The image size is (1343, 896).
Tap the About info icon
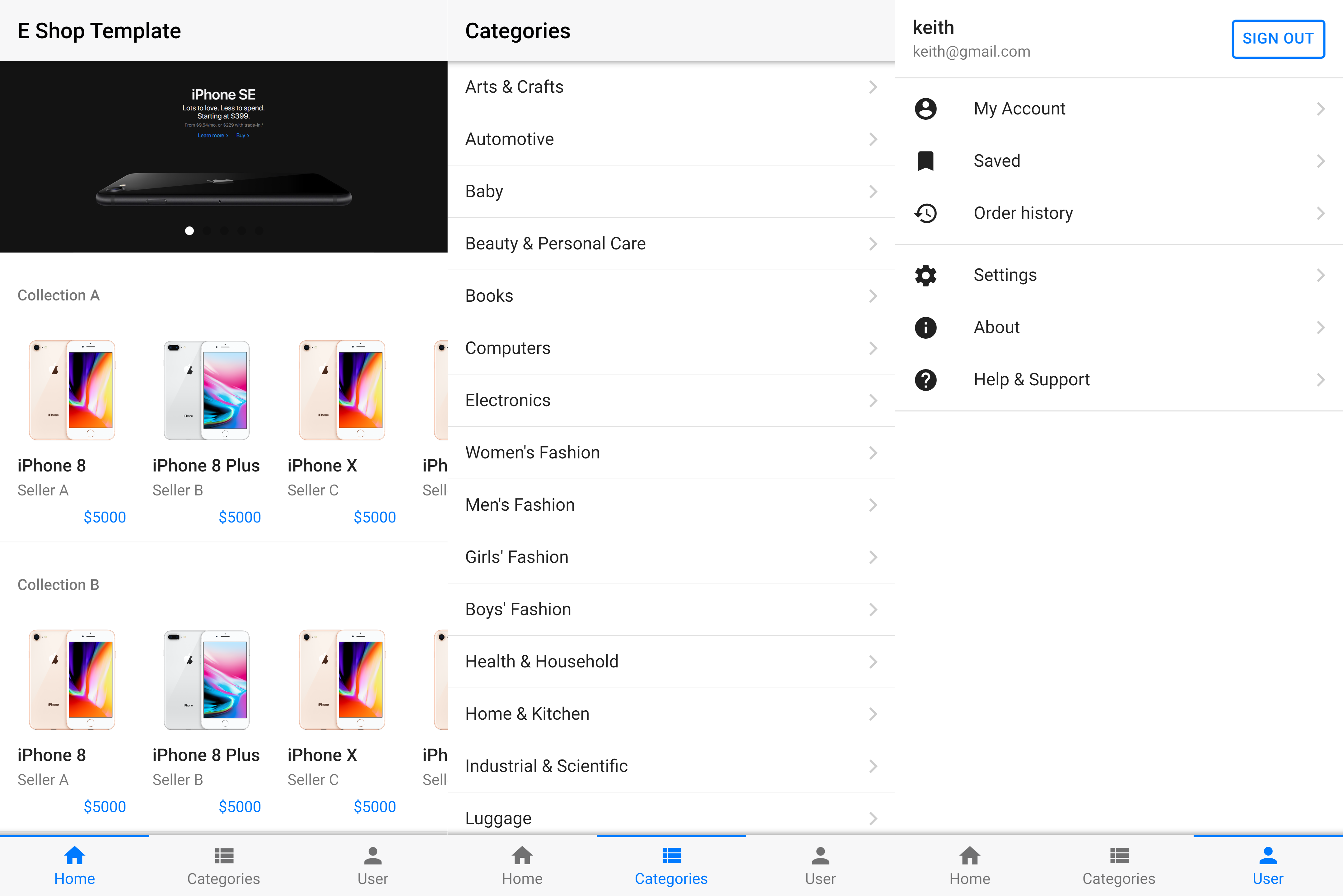click(x=925, y=327)
